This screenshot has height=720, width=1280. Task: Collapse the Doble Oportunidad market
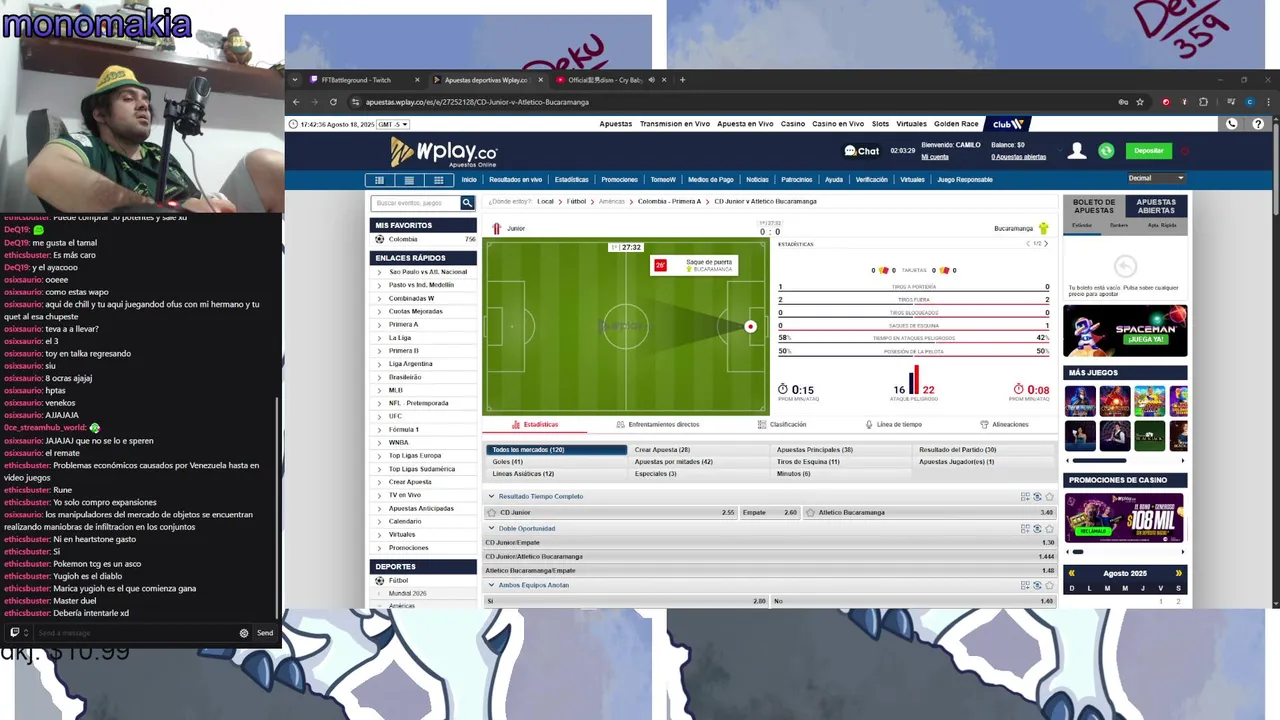click(491, 528)
